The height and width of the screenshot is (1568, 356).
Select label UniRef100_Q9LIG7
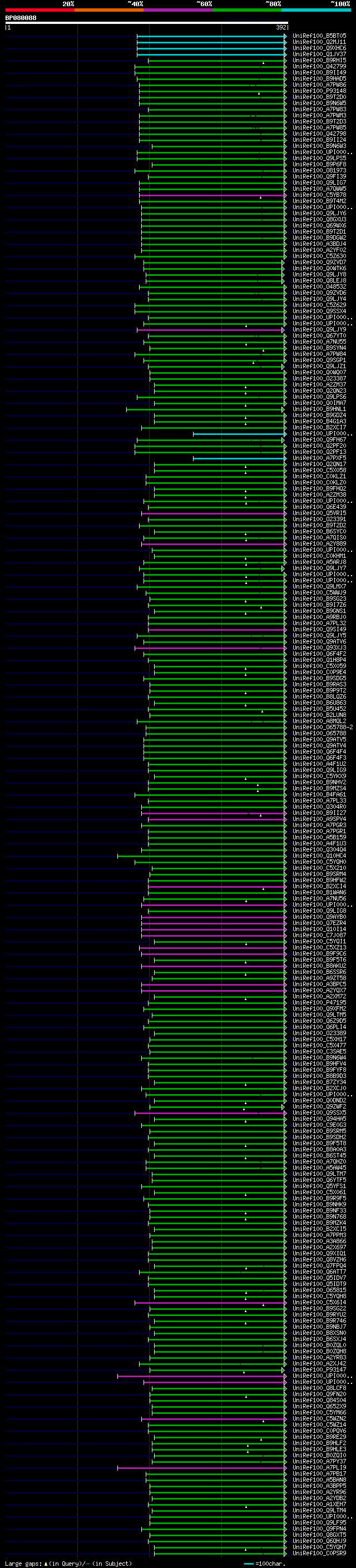tap(319, 182)
